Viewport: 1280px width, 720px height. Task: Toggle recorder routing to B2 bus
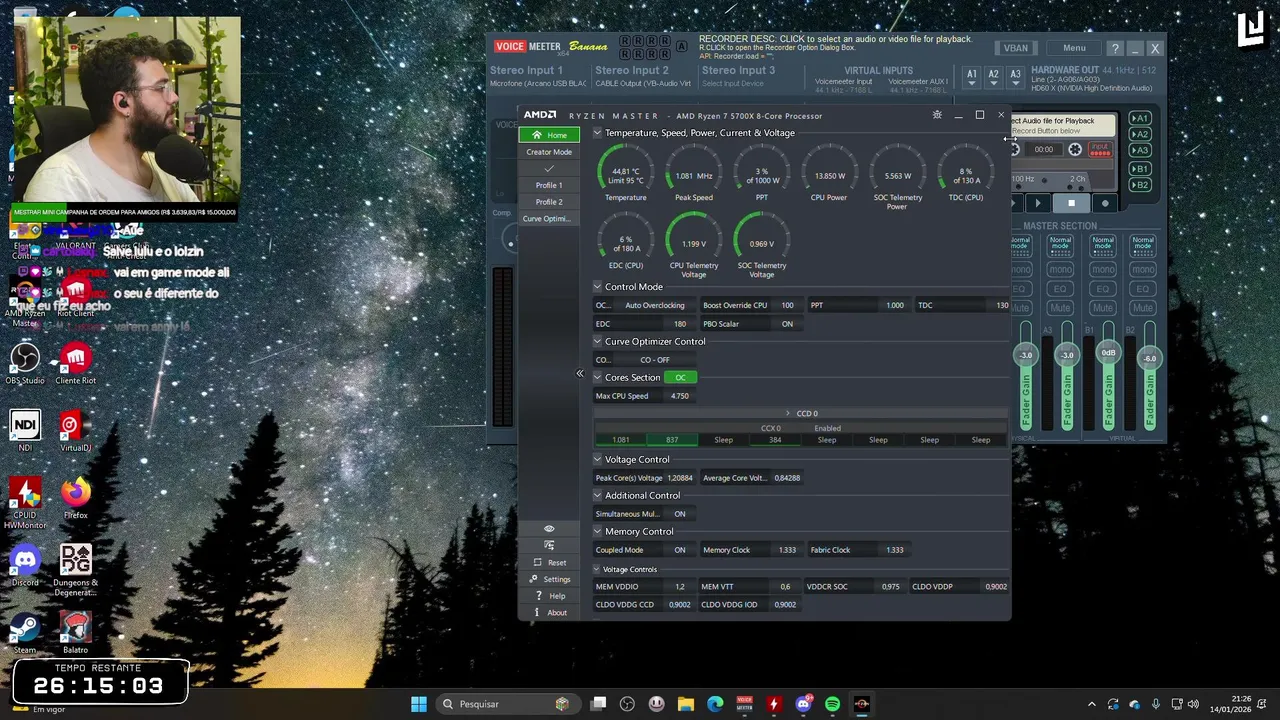pos(1140,185)
